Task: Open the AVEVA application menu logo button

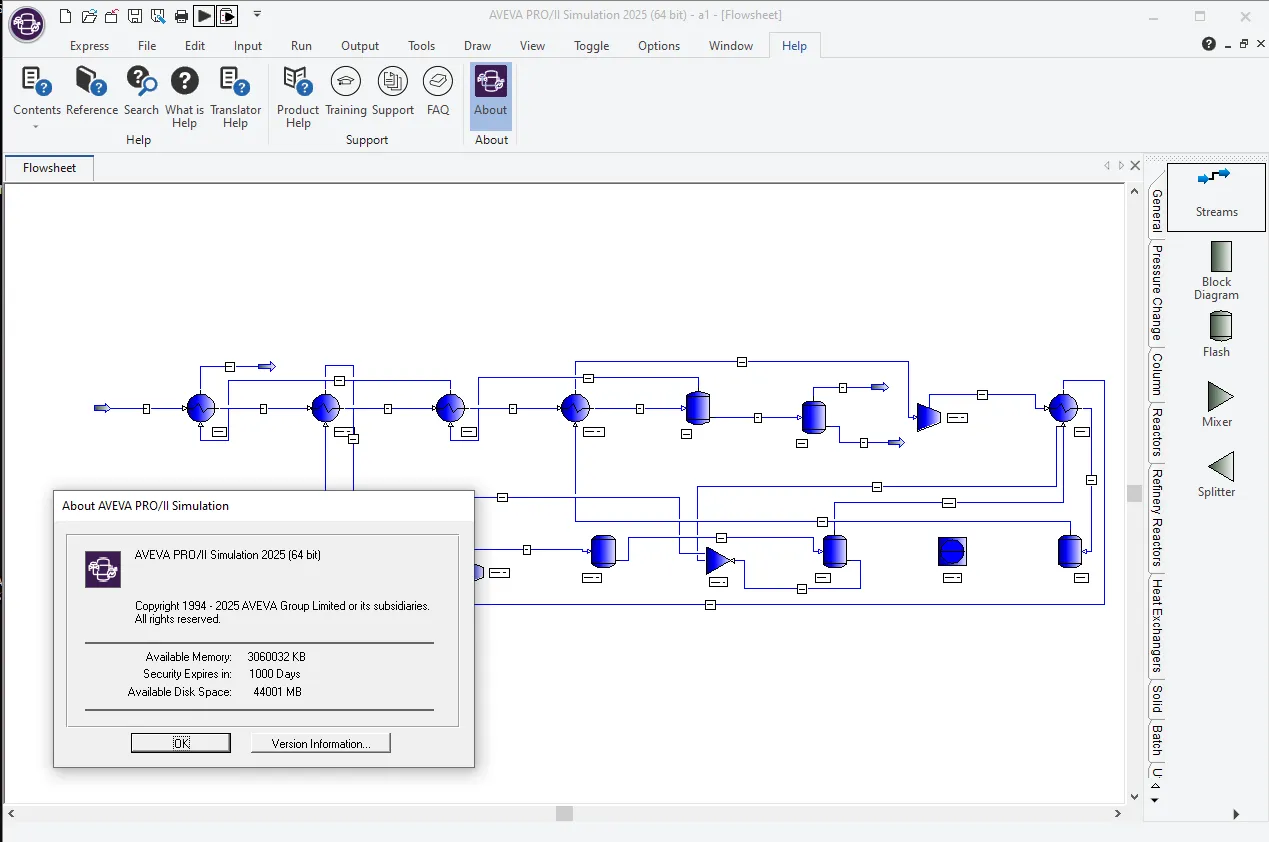Action: click(x=26, y=22)
